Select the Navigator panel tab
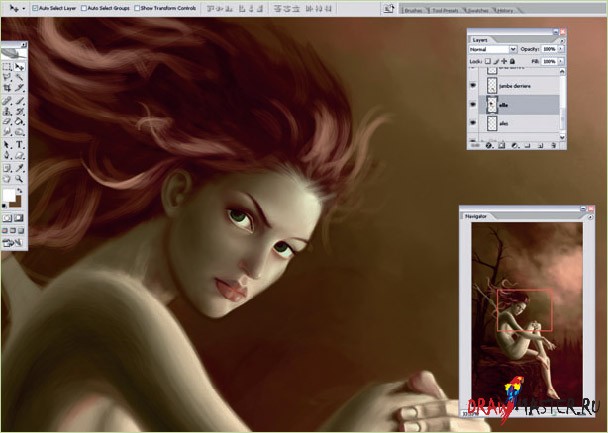Screen dimensions: 608x433 point(475,216)
